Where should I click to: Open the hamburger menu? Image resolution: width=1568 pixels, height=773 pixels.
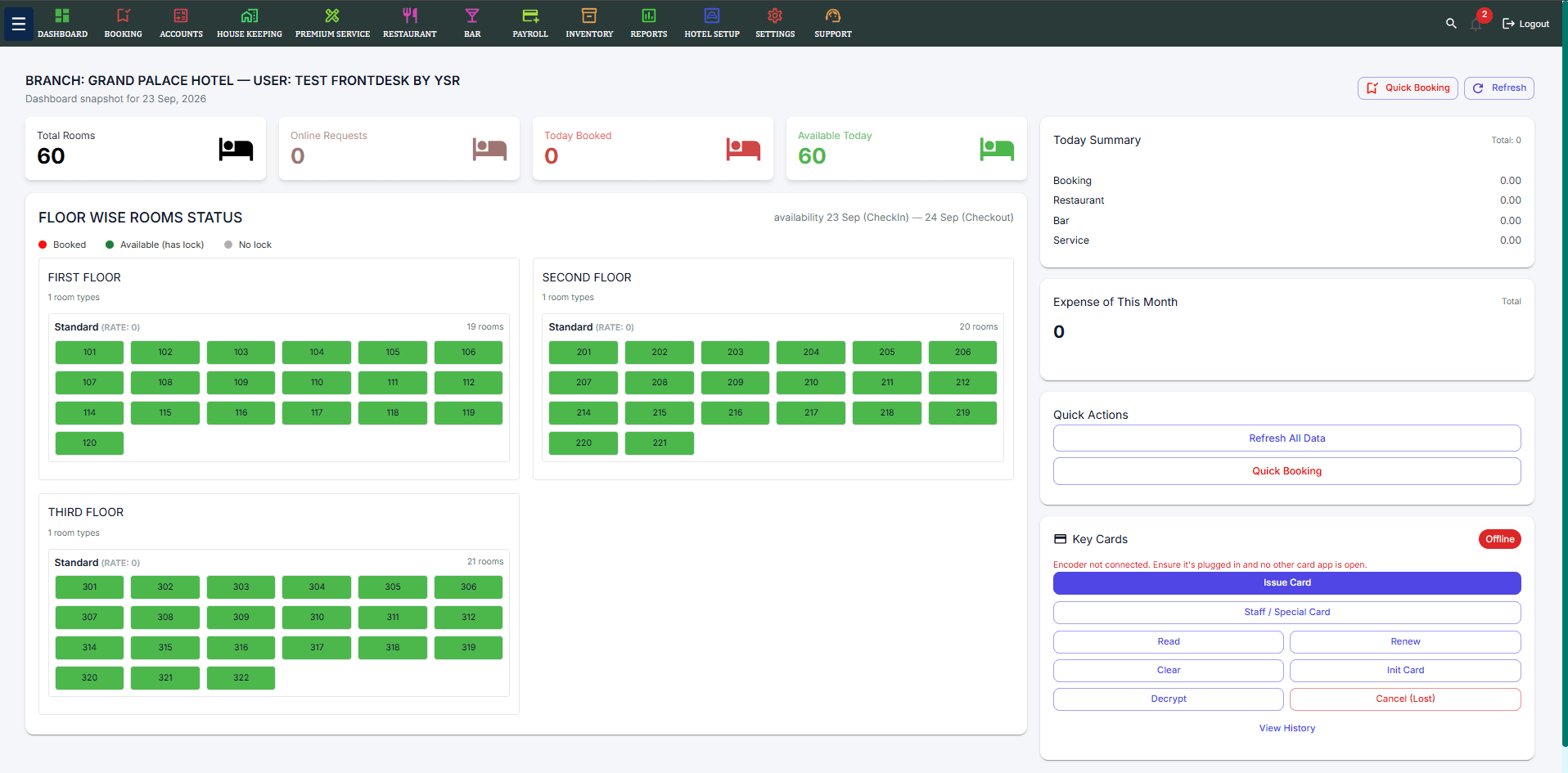pyautogui.click(x=19, y=24)
